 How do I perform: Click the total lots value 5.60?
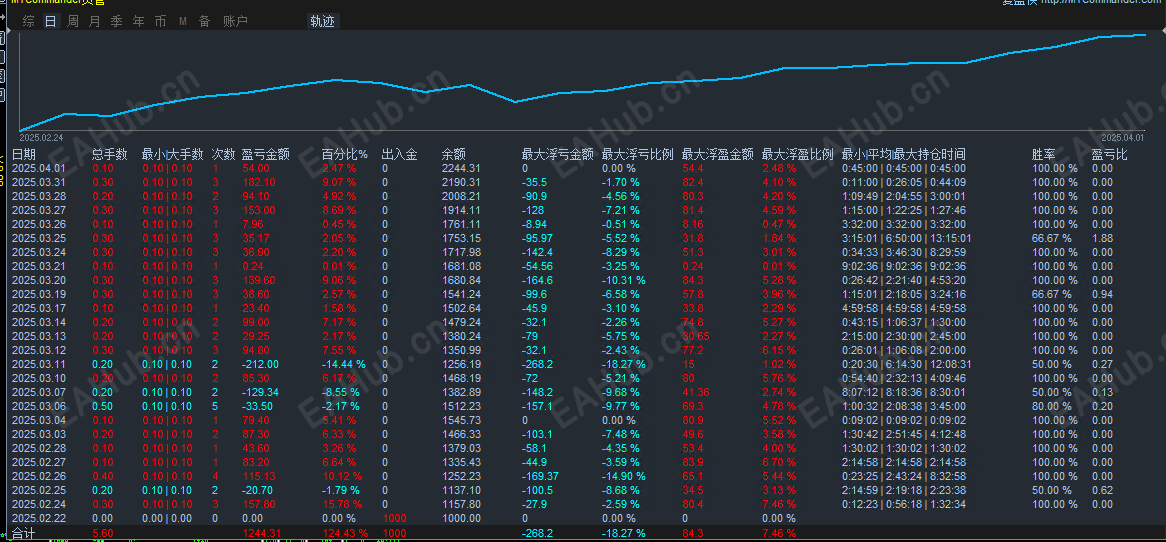click(x=103, y=533)
